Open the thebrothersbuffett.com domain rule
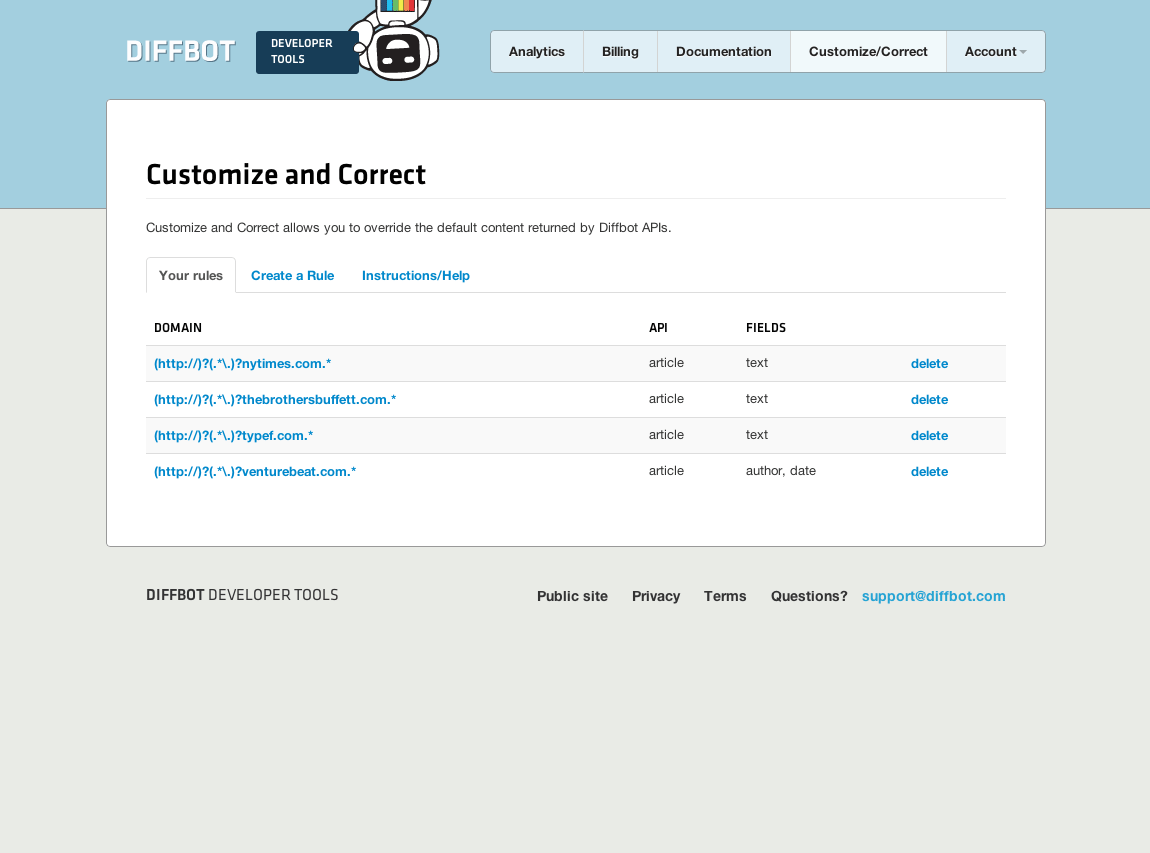1150x853 pixels. 275,400
